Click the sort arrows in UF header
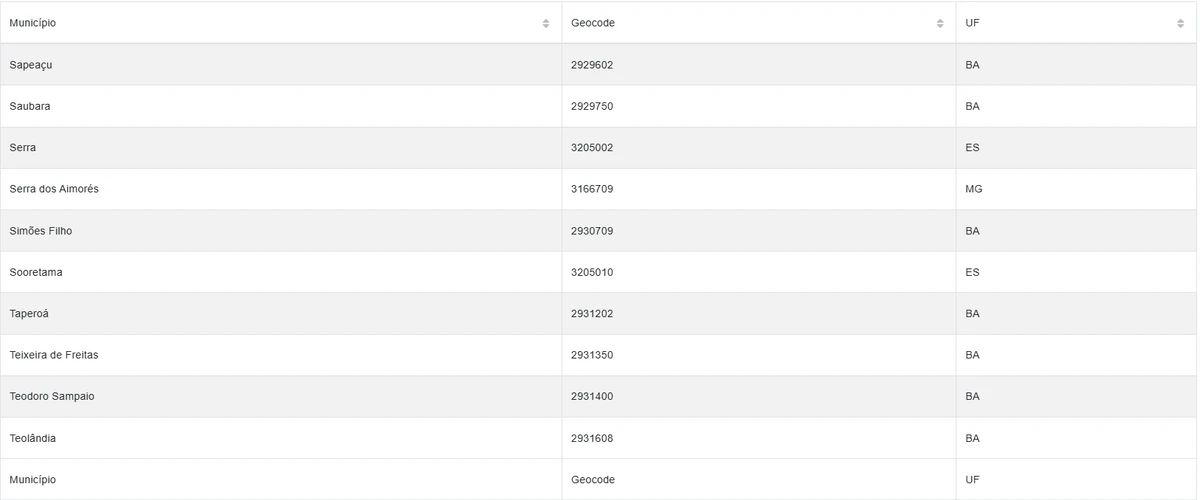Viewport: 1200px width, 500px height. click(x=1180, y=23)
